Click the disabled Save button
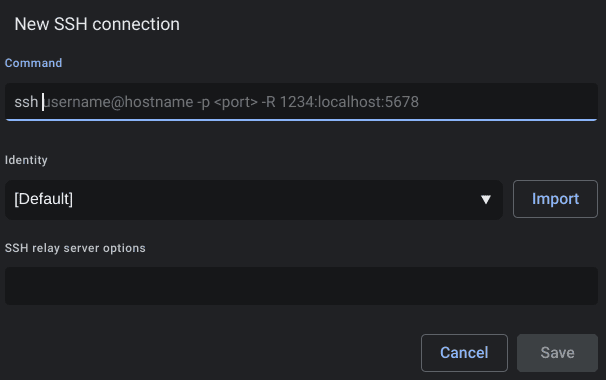 (557, 353)
